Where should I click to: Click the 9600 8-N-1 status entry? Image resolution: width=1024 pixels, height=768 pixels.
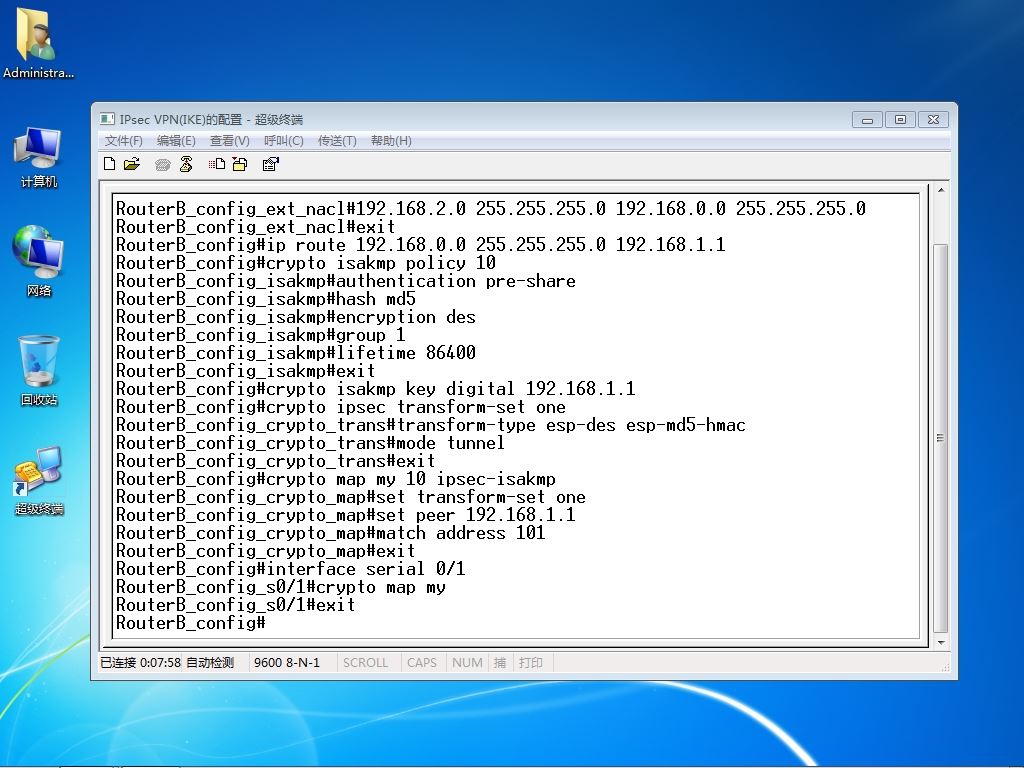tap(287, 662)
